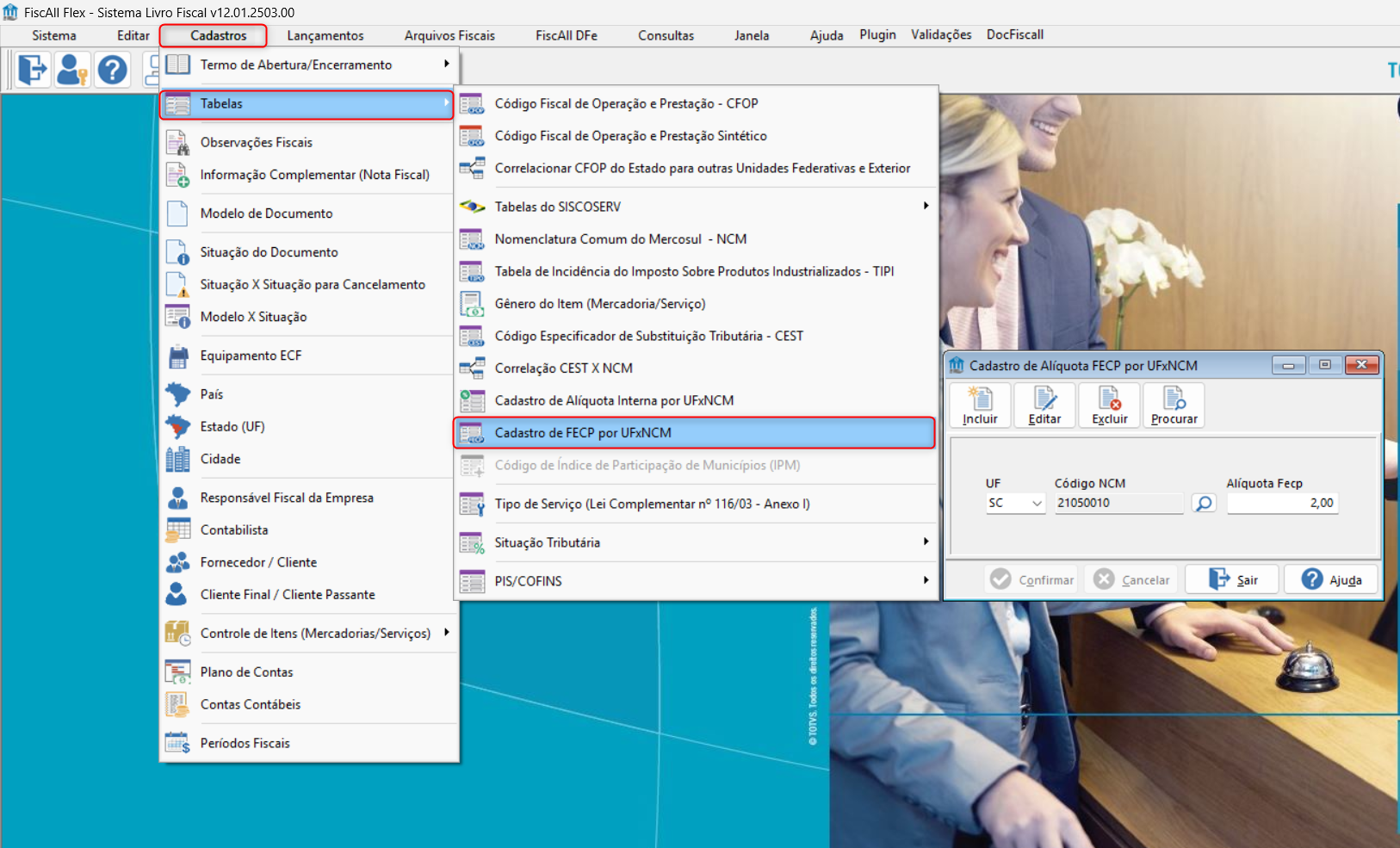Open the Editar menu in menu bar
The image size is (1400, 848).
[x=133, y=35]
